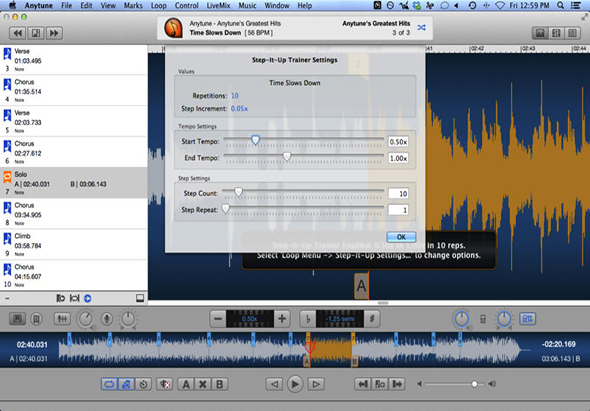Open the Music menu

pyautogui.click(x=247, y=6)
